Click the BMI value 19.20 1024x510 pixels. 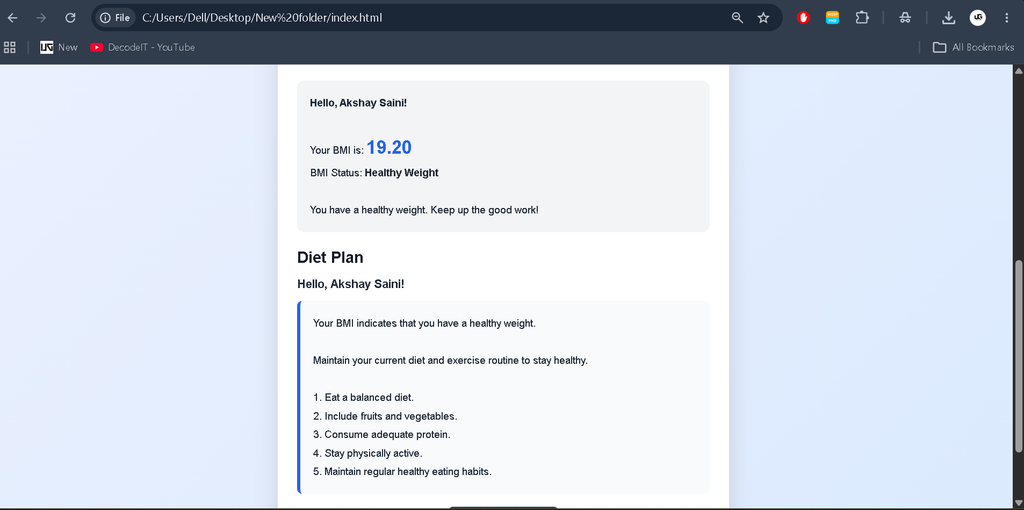pos(389,148)
